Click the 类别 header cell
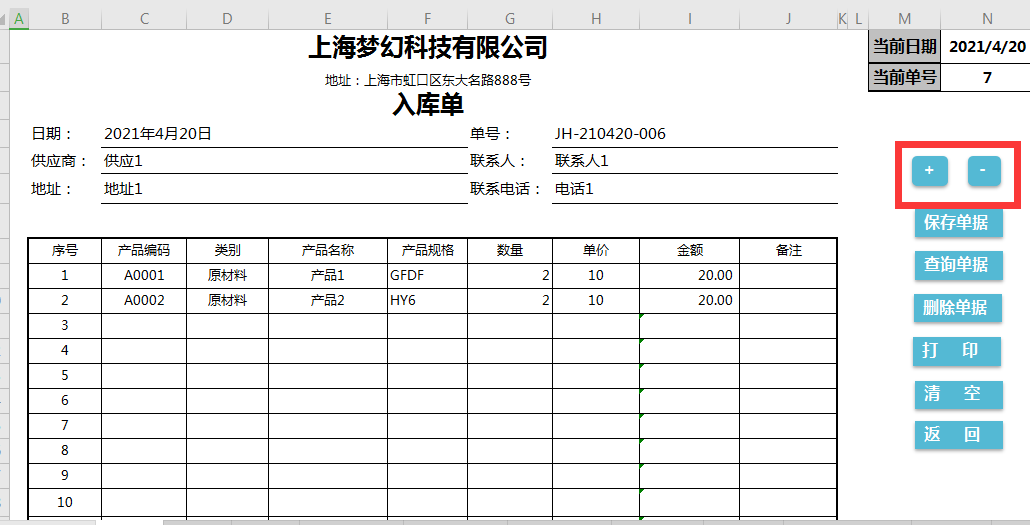The width and height of the screenshot is (1030, 525). click(x=227, y=250)
